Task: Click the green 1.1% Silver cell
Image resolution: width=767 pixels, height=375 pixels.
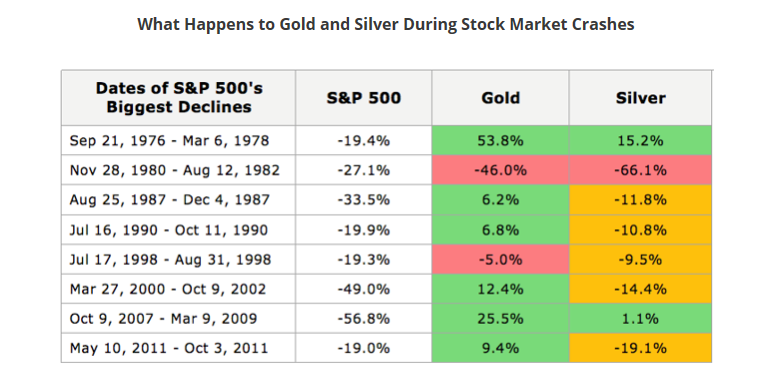Action: (640, 318)
